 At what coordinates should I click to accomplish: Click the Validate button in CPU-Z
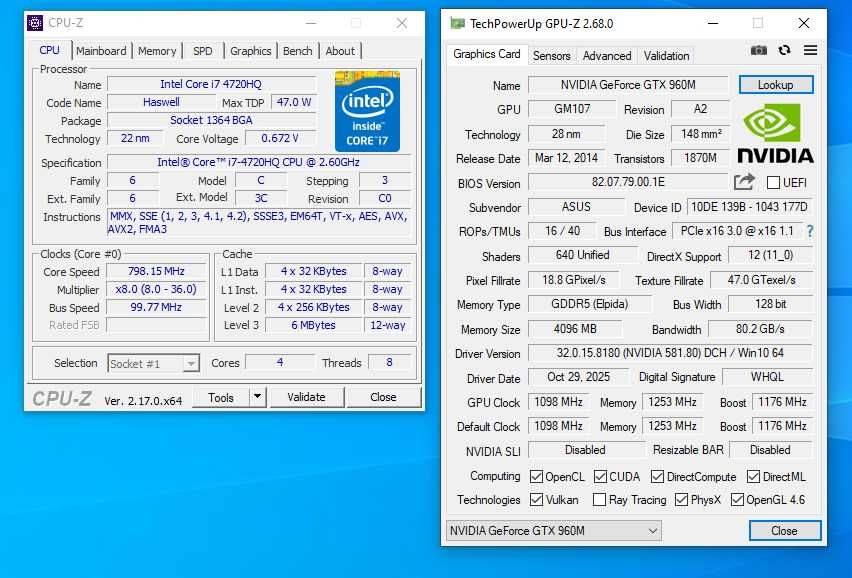tap(306, 397)
